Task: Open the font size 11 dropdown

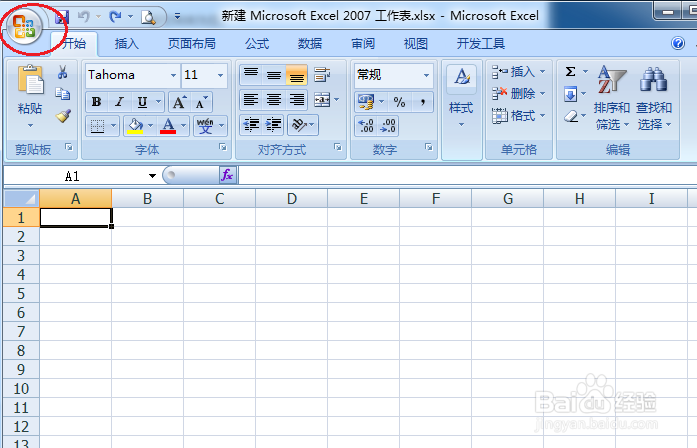Action: [x=220, y=75]
